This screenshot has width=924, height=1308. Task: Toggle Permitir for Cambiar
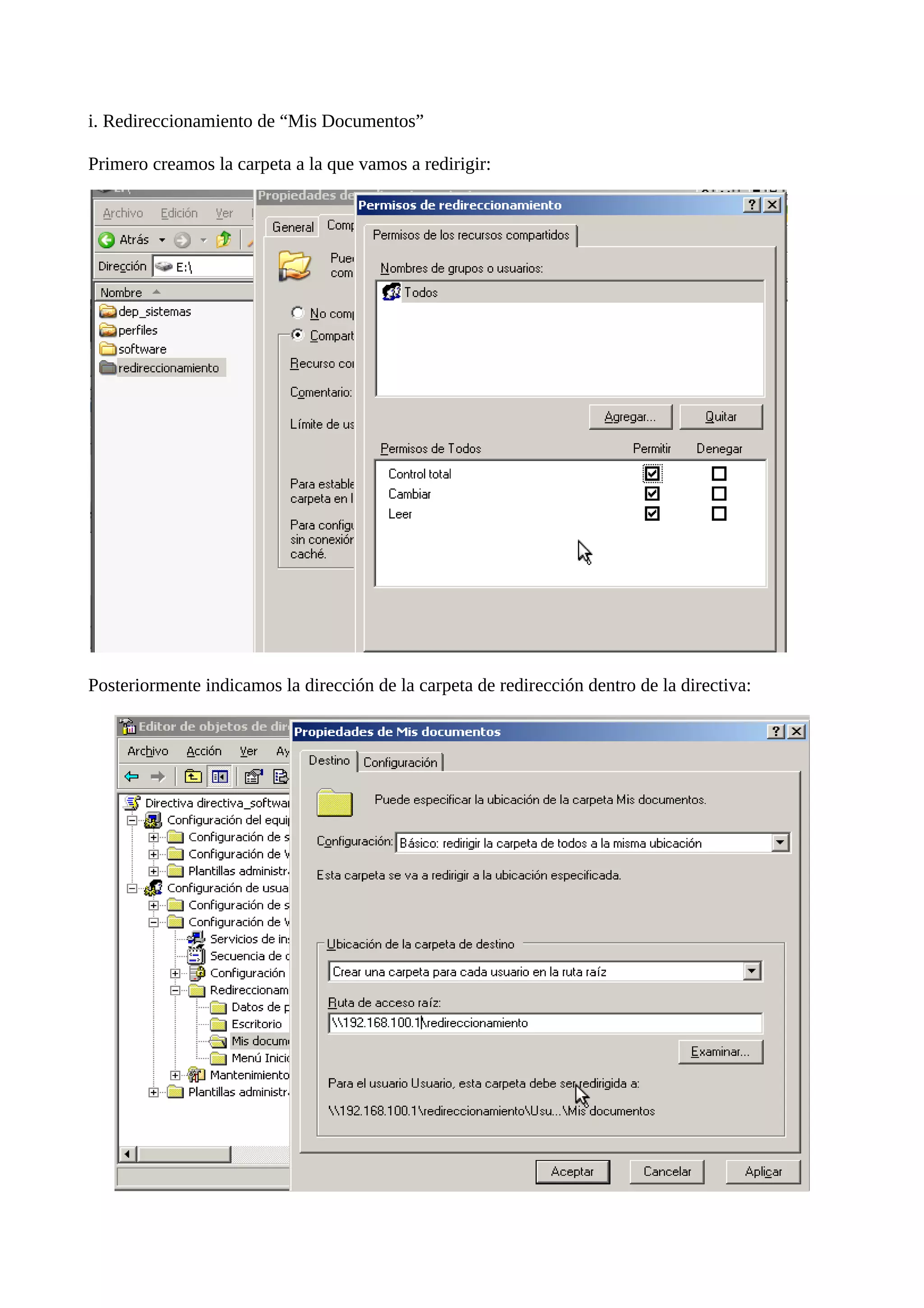click(652, 493)
